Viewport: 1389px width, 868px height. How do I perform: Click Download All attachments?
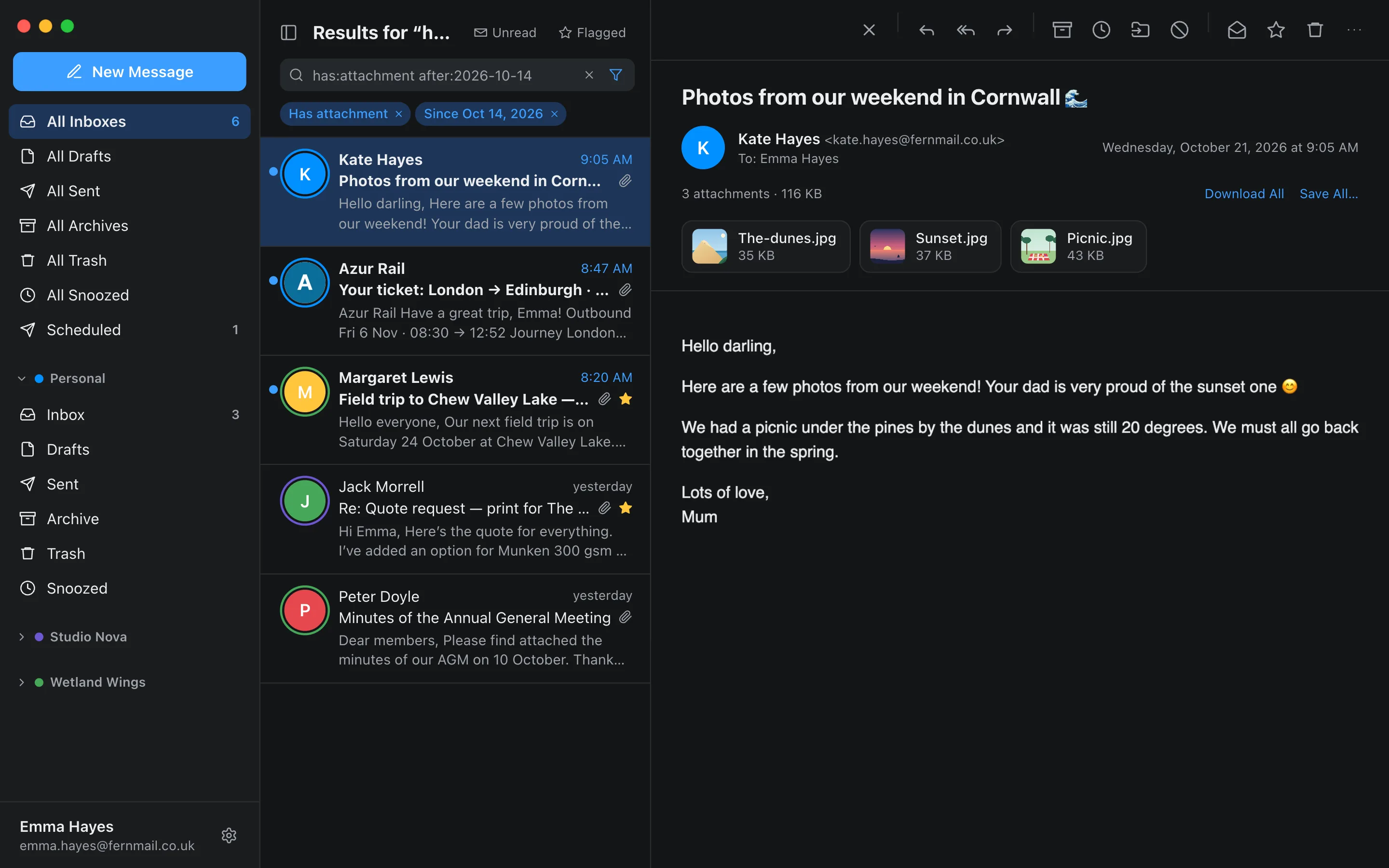1244,194
